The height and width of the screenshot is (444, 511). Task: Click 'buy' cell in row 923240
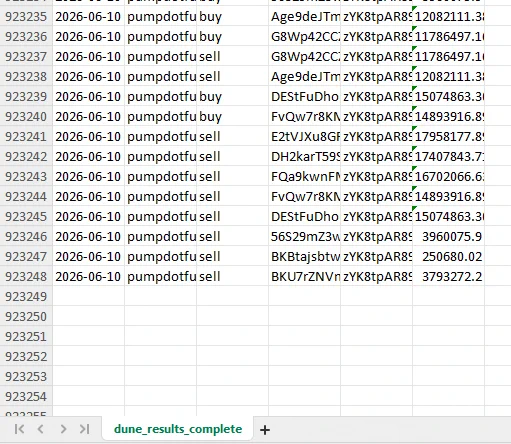(232, 116)
